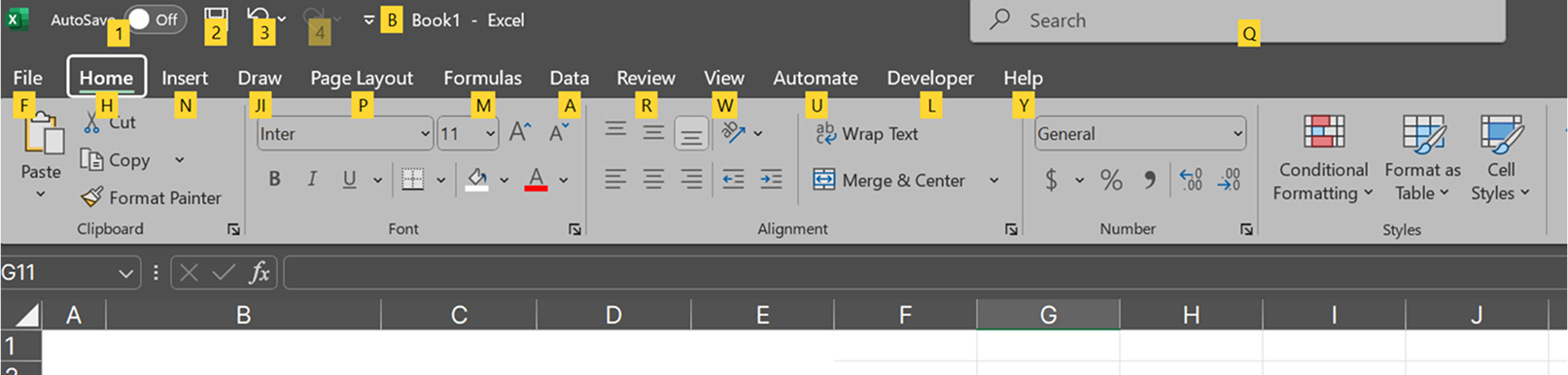This screenshot has width=1568, height=375.
Task: Align text to middle of cell
Action: [x=653, y=132]
